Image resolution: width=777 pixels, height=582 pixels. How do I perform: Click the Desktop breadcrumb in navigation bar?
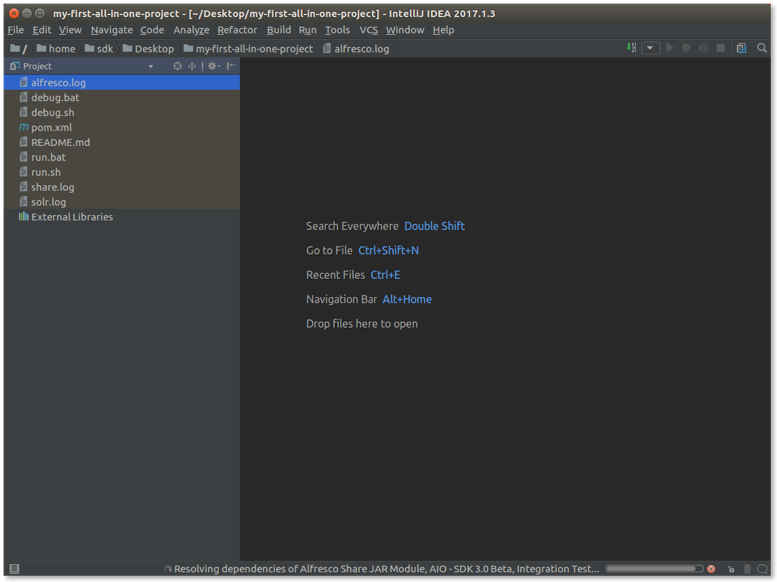tap(154, 48)
